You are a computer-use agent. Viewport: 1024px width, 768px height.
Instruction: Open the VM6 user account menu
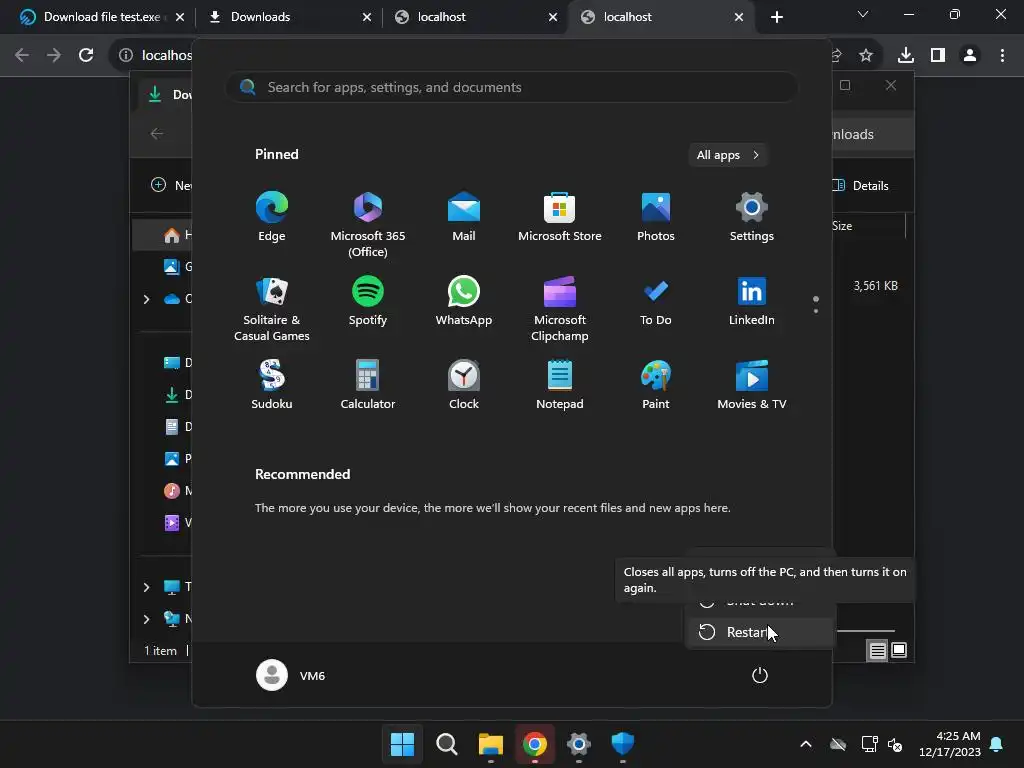pos(291,675)
